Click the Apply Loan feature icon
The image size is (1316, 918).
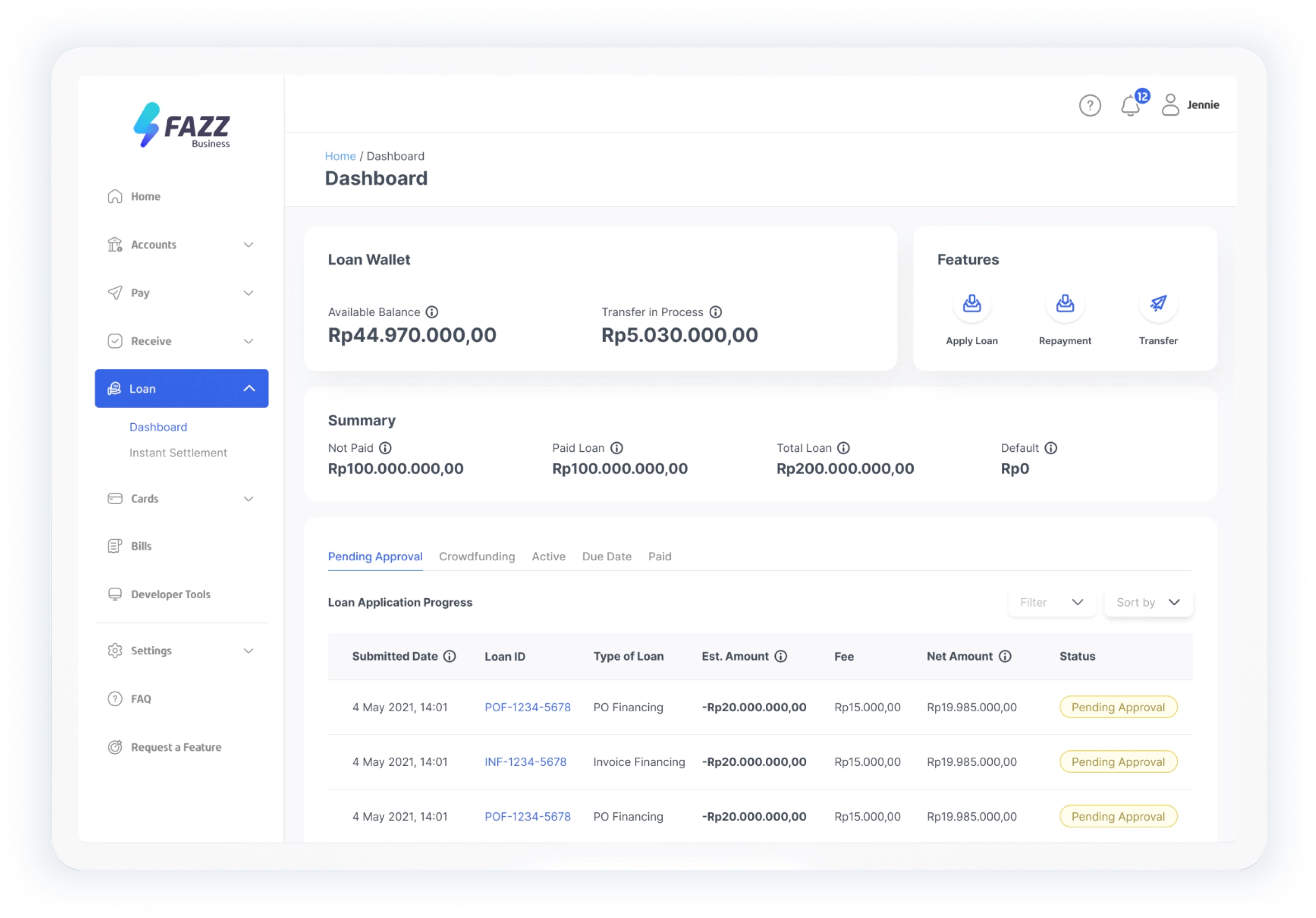pos(972,303)
